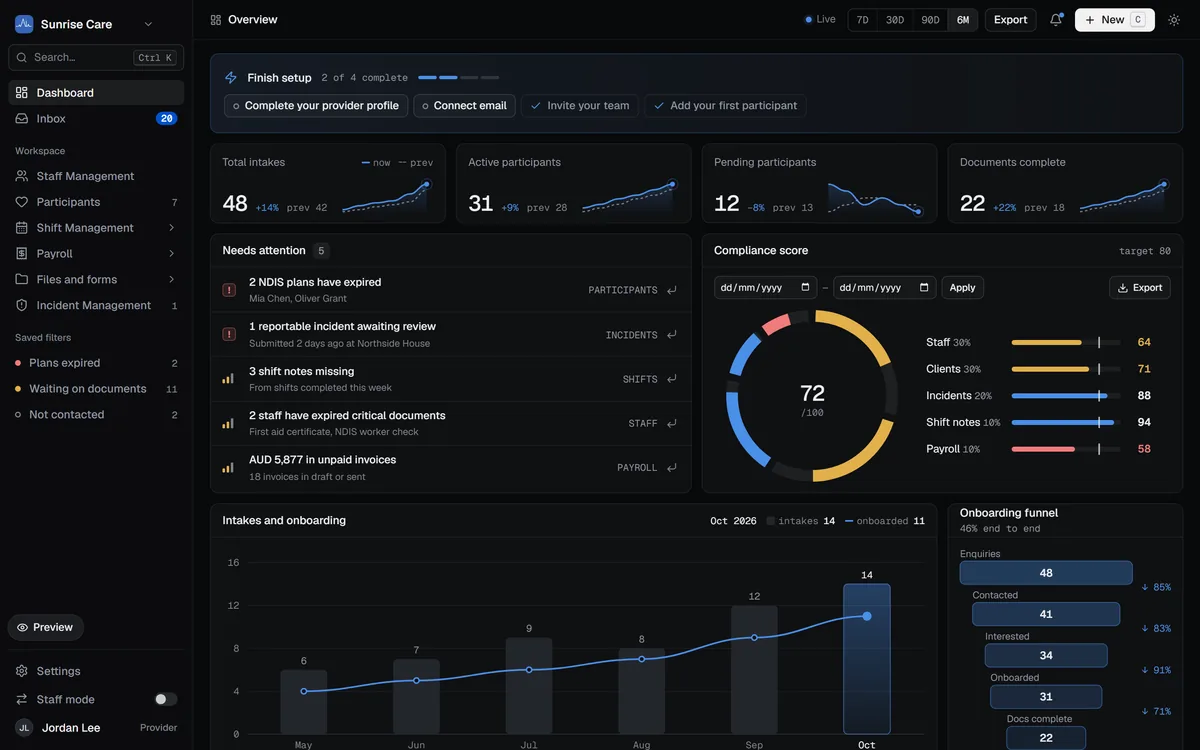Select the 30D time range

tap(895, 20)
